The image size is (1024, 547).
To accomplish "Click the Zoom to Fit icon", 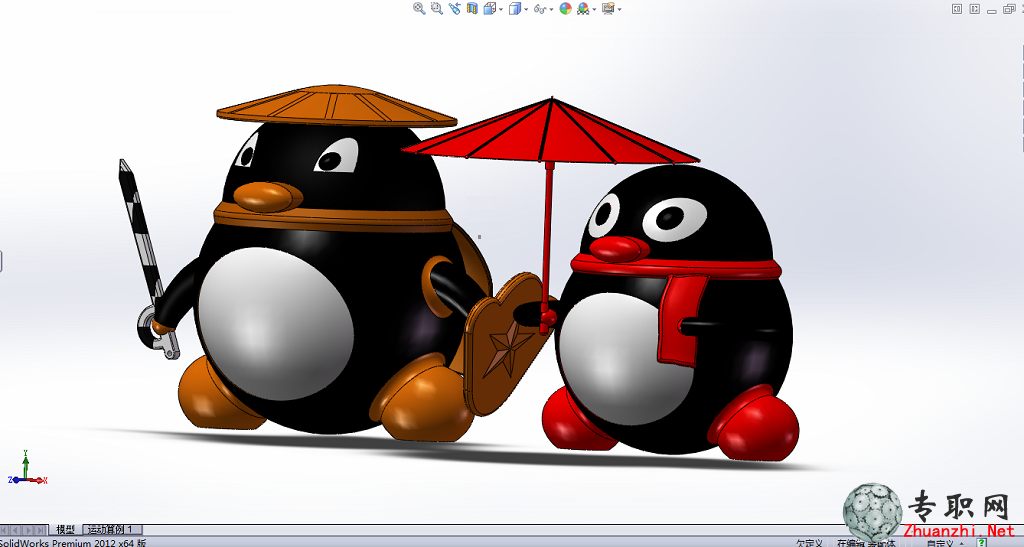I will pos(419,8).
